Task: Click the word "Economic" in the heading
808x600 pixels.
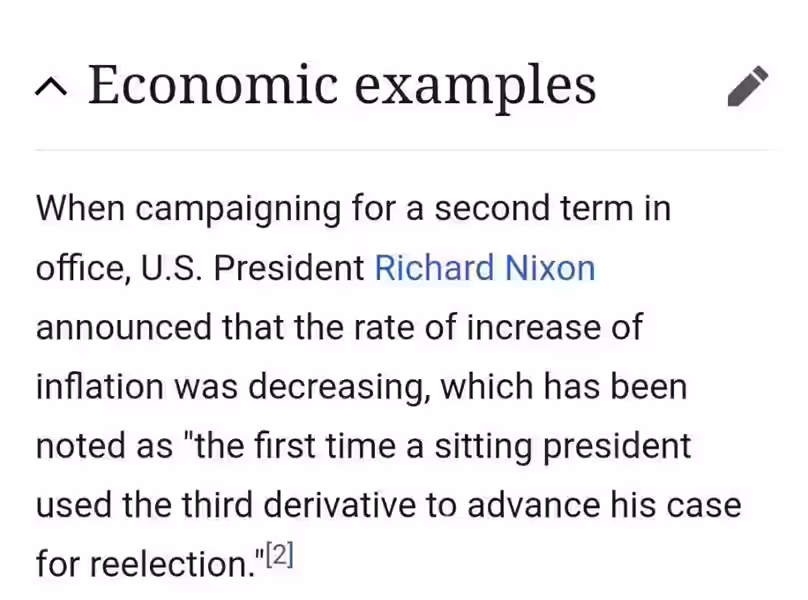Action: (x=213, y=85)
